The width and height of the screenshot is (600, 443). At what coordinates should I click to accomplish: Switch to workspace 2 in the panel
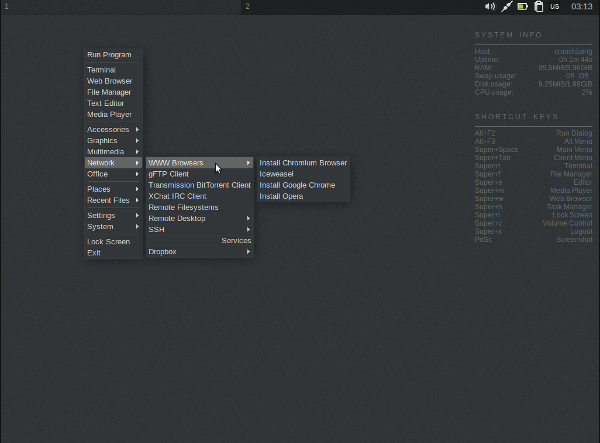pos(248,7)
